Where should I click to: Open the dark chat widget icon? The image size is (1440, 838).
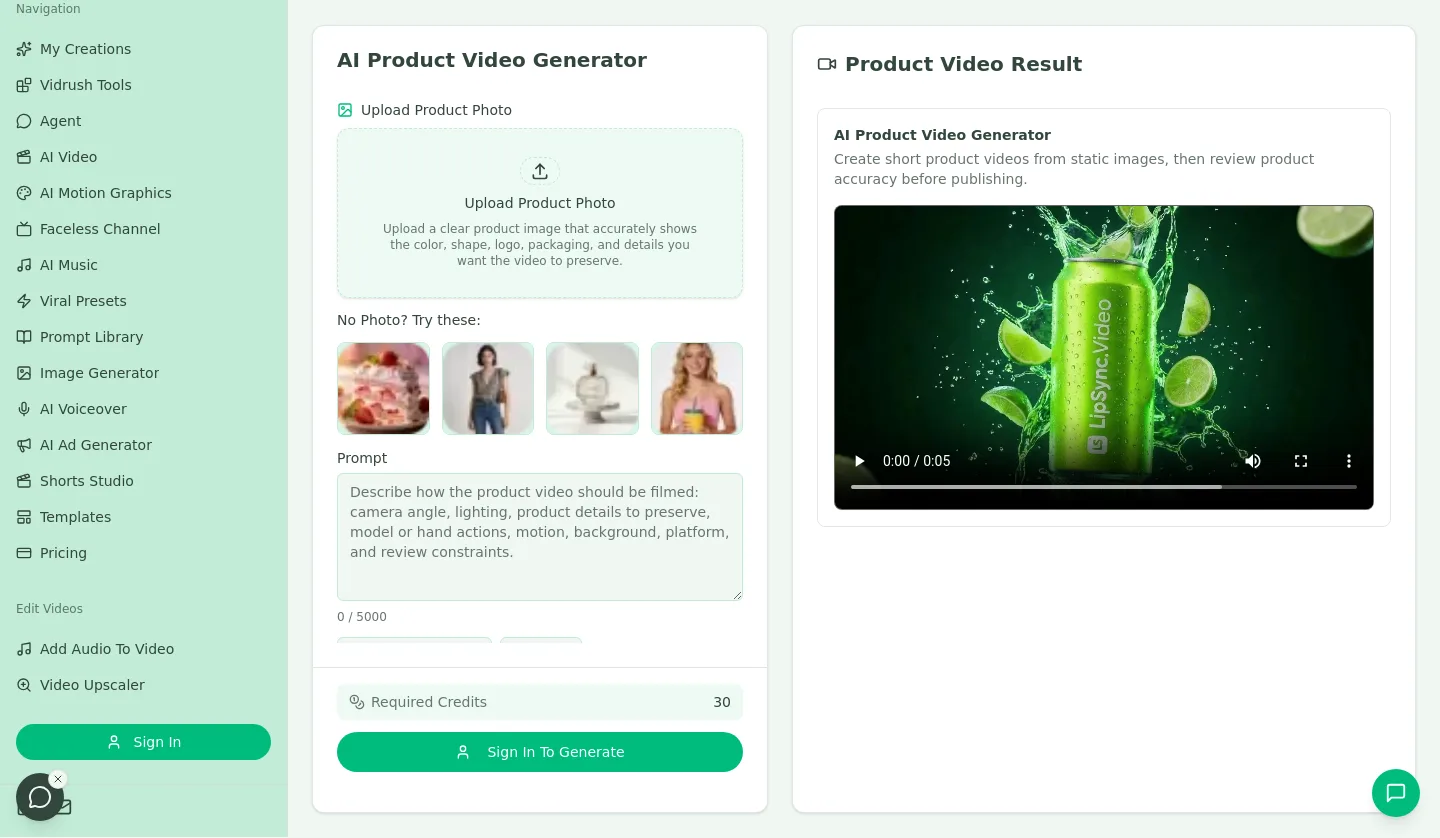(x=40, y=797)
